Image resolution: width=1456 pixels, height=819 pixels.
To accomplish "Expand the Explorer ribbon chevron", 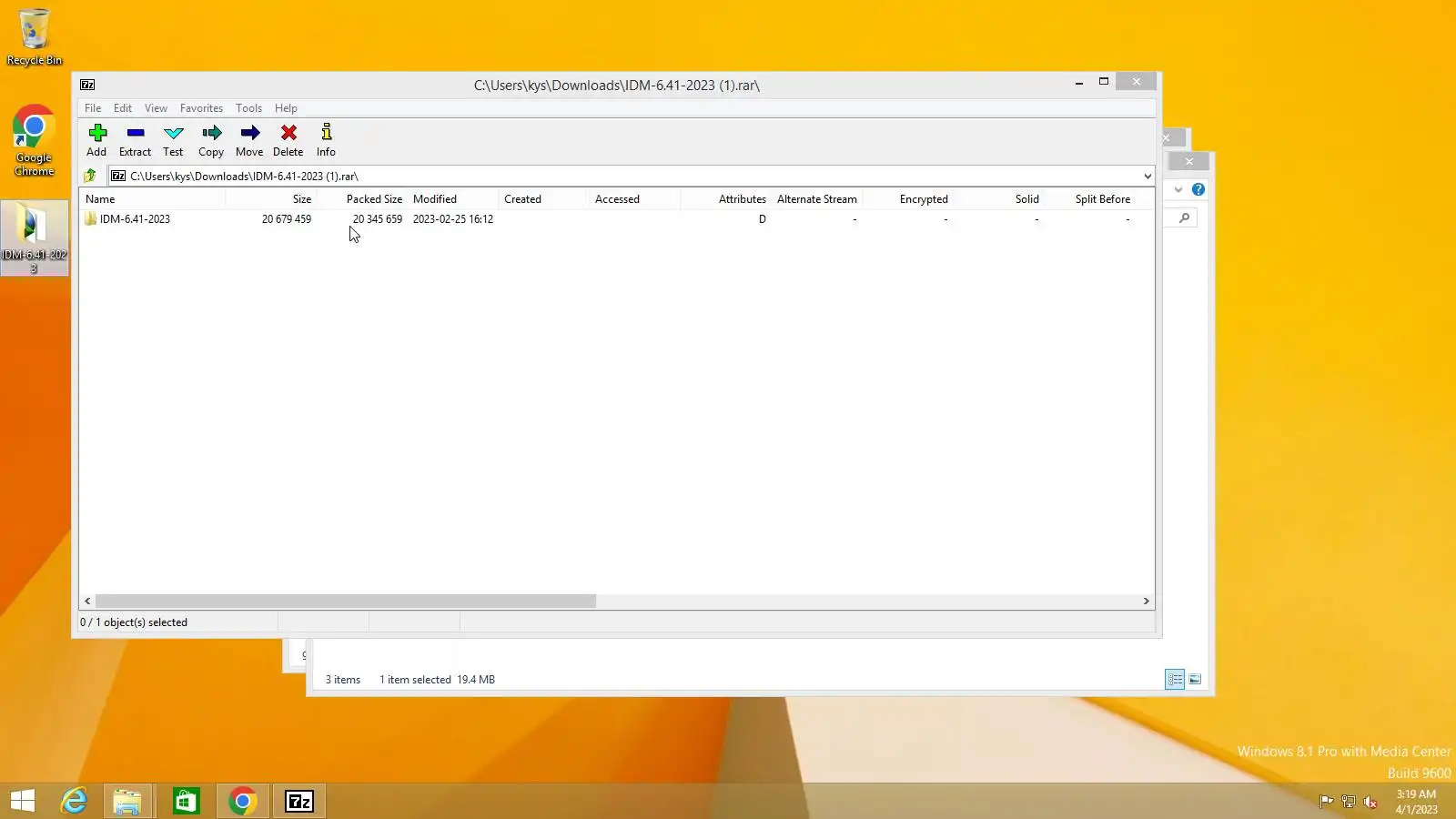I will point(1178,189).
